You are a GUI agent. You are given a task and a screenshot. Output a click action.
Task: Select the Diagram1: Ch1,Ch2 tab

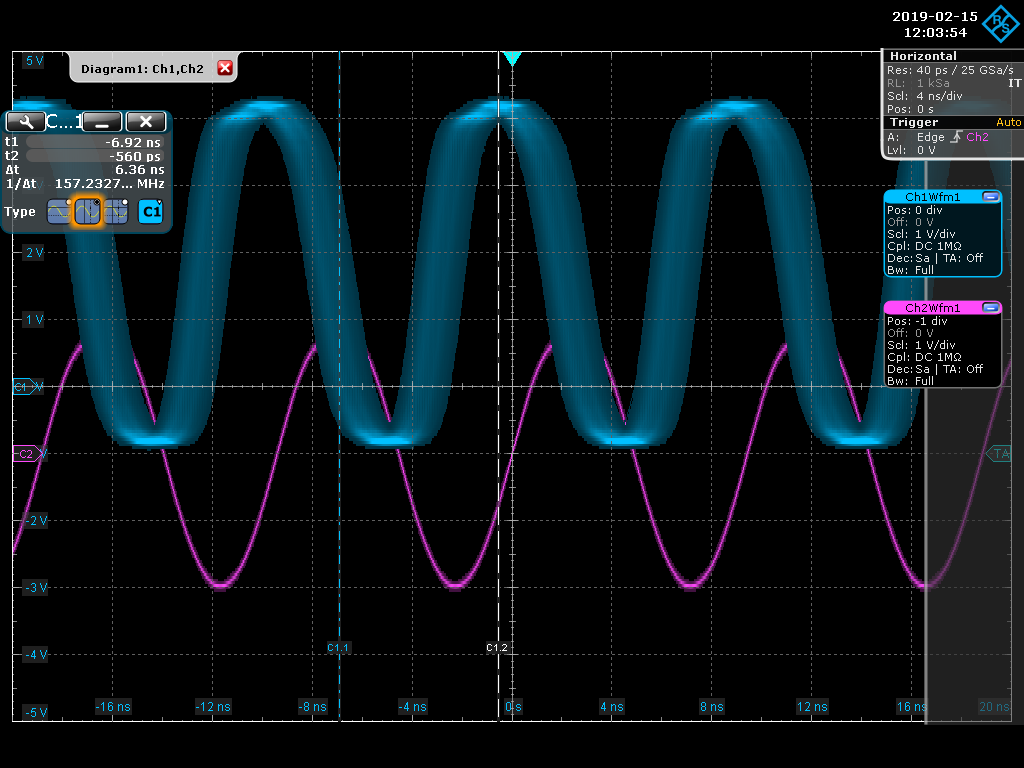(142, 68)
